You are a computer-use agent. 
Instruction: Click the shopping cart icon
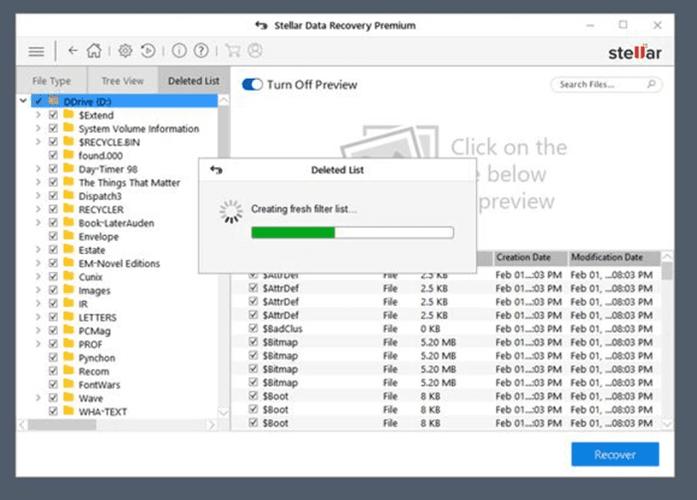click(232, 51)
